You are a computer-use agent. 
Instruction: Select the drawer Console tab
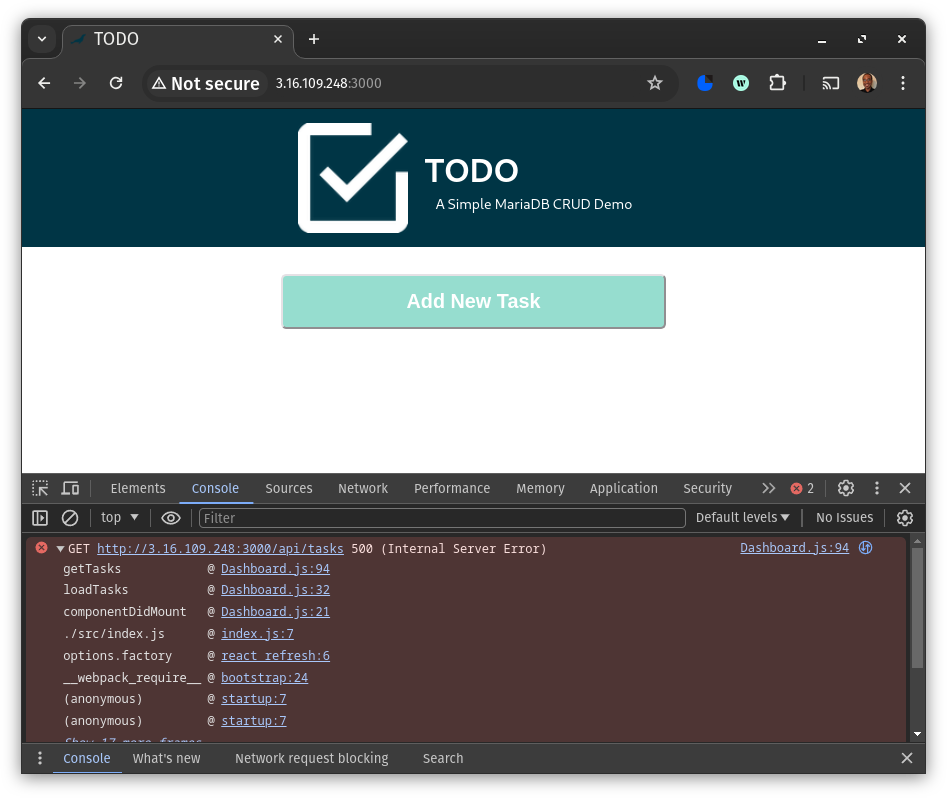point(87,758)
